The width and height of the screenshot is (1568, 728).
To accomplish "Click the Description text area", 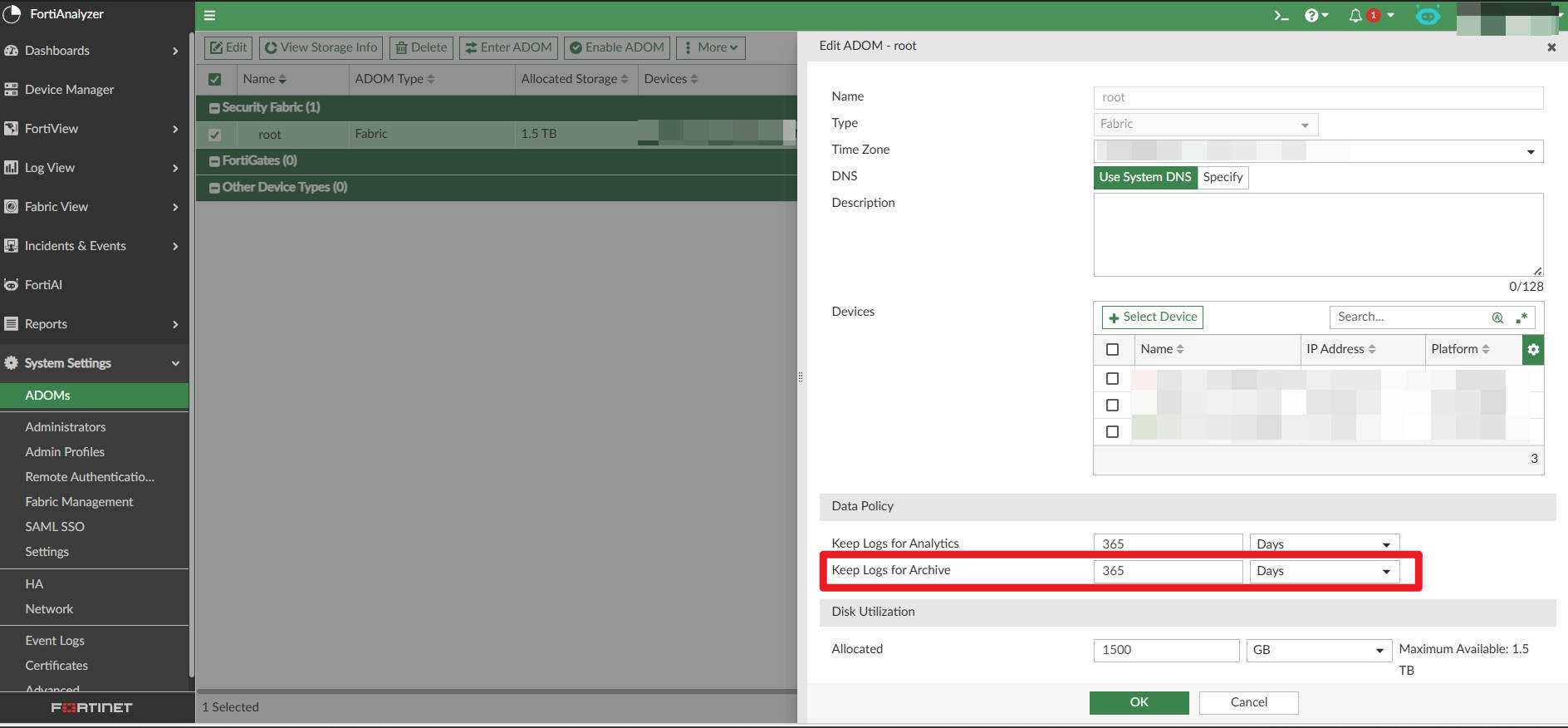I will click(1318, 235).
